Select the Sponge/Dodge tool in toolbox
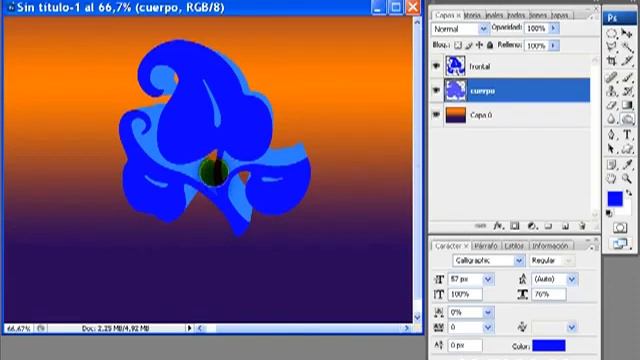640x360 pixels. point(627,119)
